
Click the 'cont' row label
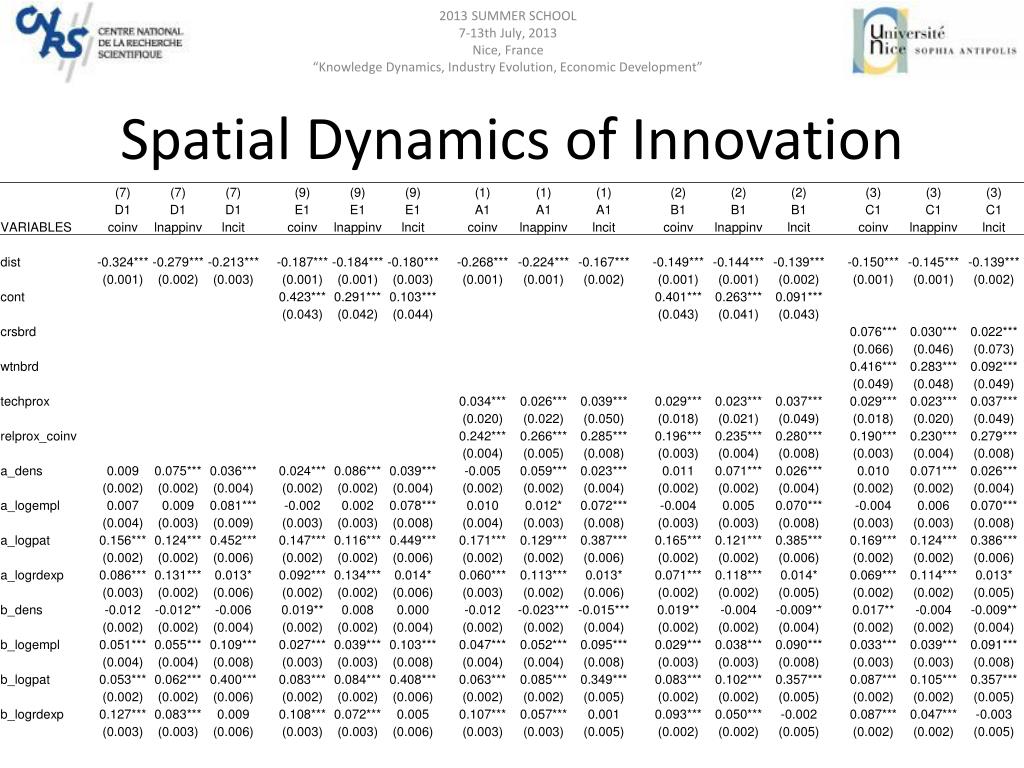(x=12, y=297)
